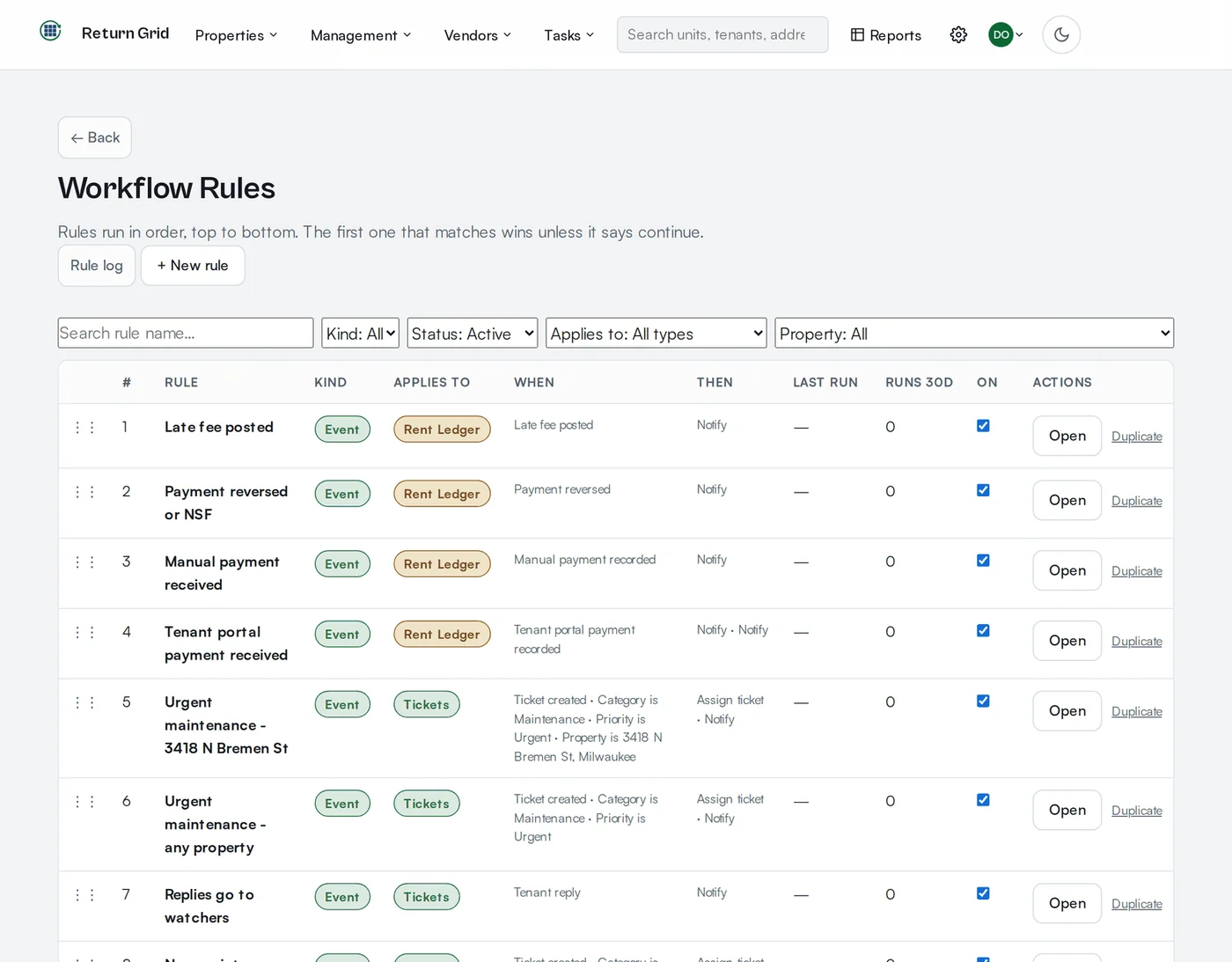
Task: Click the Search rule name field
Action: tap(186, 333)
